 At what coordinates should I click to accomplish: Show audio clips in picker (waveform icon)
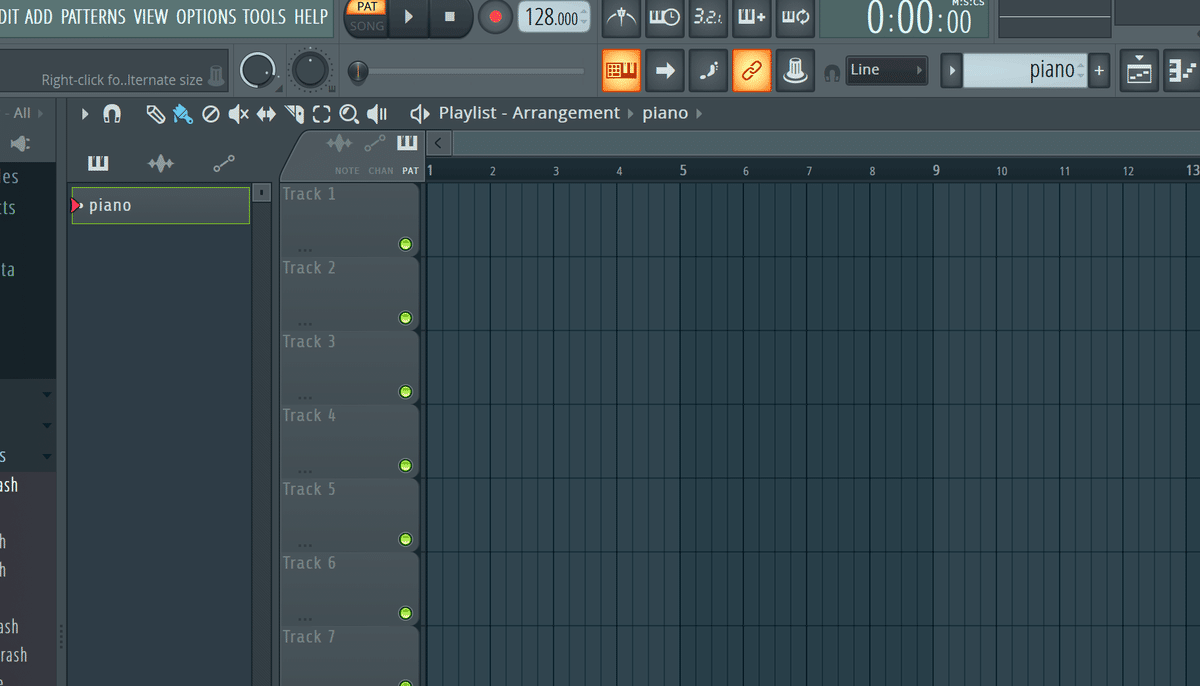[161, 163]
